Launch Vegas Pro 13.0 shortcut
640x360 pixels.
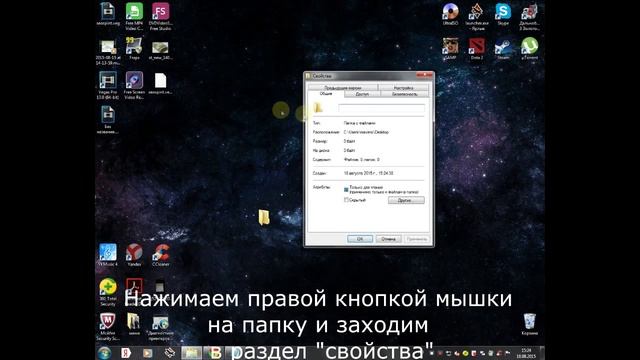tap(108, 85)
